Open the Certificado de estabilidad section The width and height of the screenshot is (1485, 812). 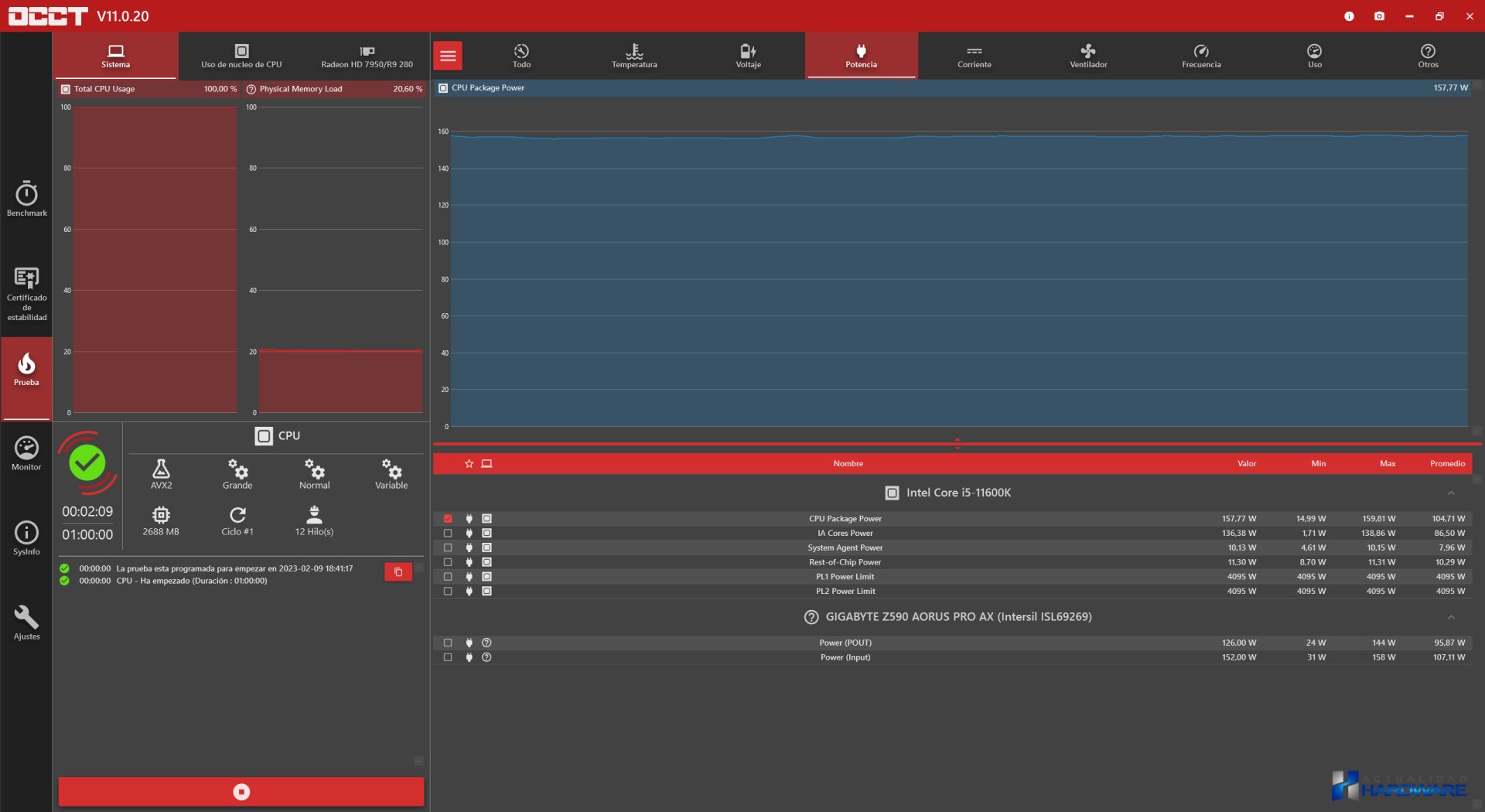[x=26, y=293]
